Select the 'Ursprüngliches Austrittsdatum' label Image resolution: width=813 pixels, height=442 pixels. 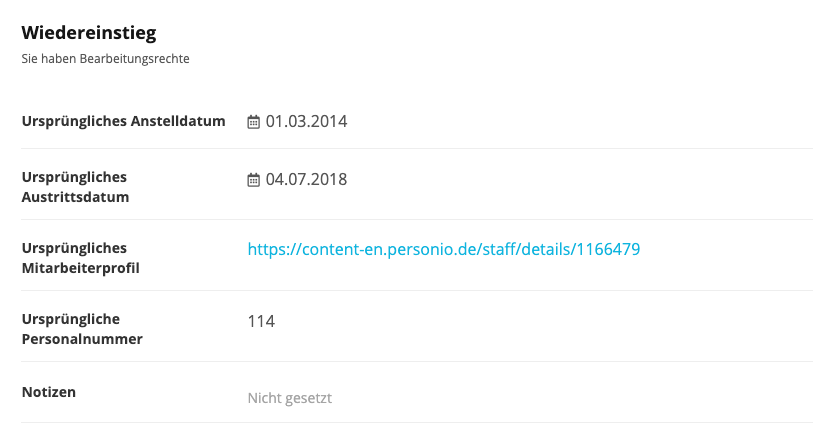click(x=75, y=187)
